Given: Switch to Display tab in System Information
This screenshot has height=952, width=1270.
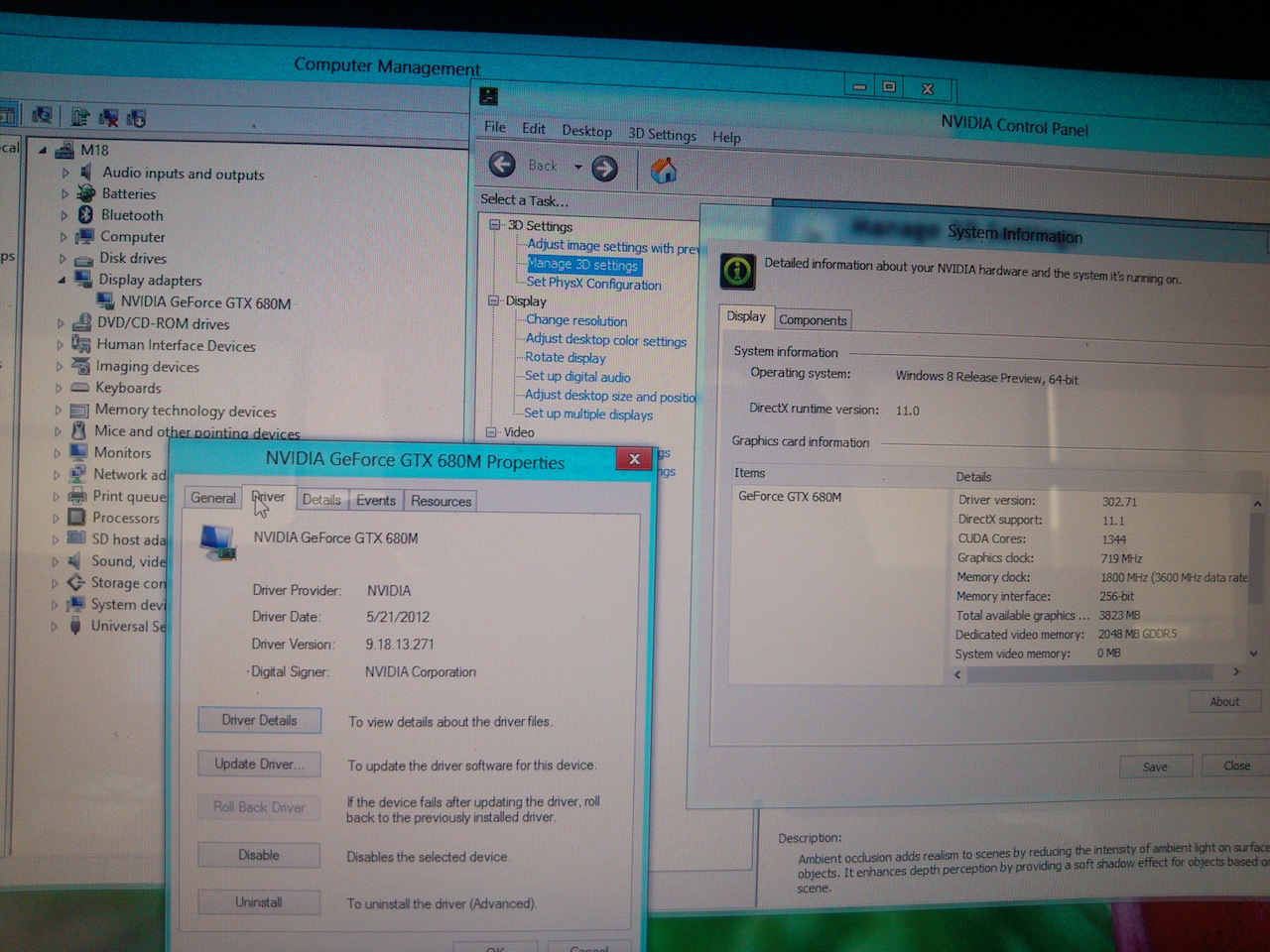Looking at the screenshot, I should click(x=746, y=316).
